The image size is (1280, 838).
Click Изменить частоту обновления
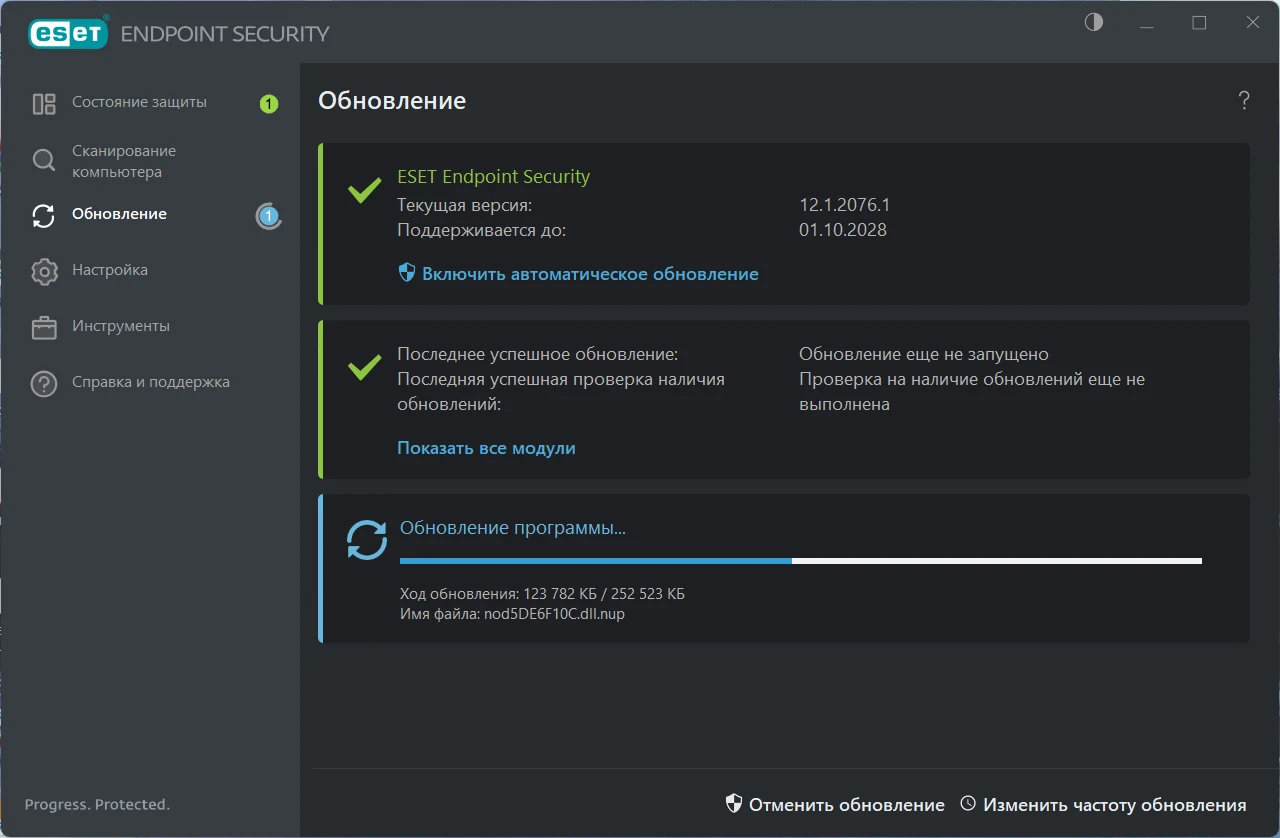coord(1114,805)
